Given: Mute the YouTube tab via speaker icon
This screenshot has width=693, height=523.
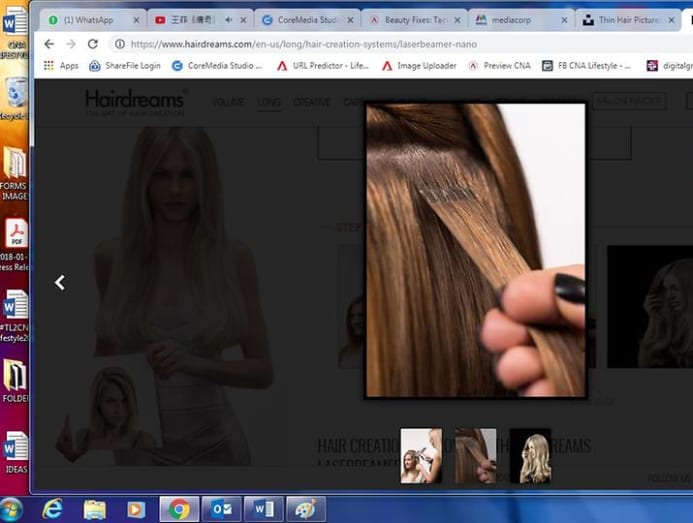Looking at the screenshot, I should [228, 19].
